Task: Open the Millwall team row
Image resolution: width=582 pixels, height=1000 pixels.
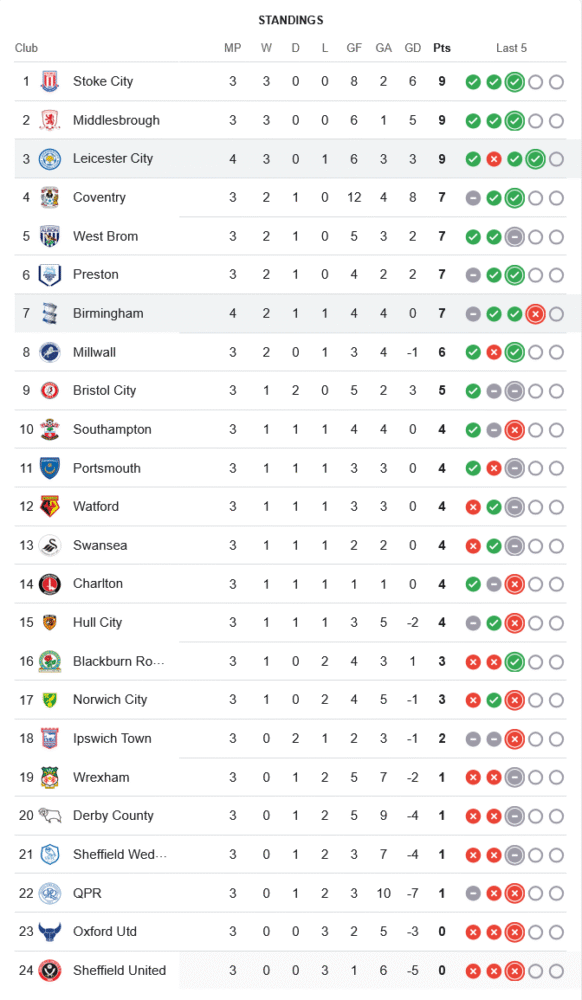Action: click(290, 352)
